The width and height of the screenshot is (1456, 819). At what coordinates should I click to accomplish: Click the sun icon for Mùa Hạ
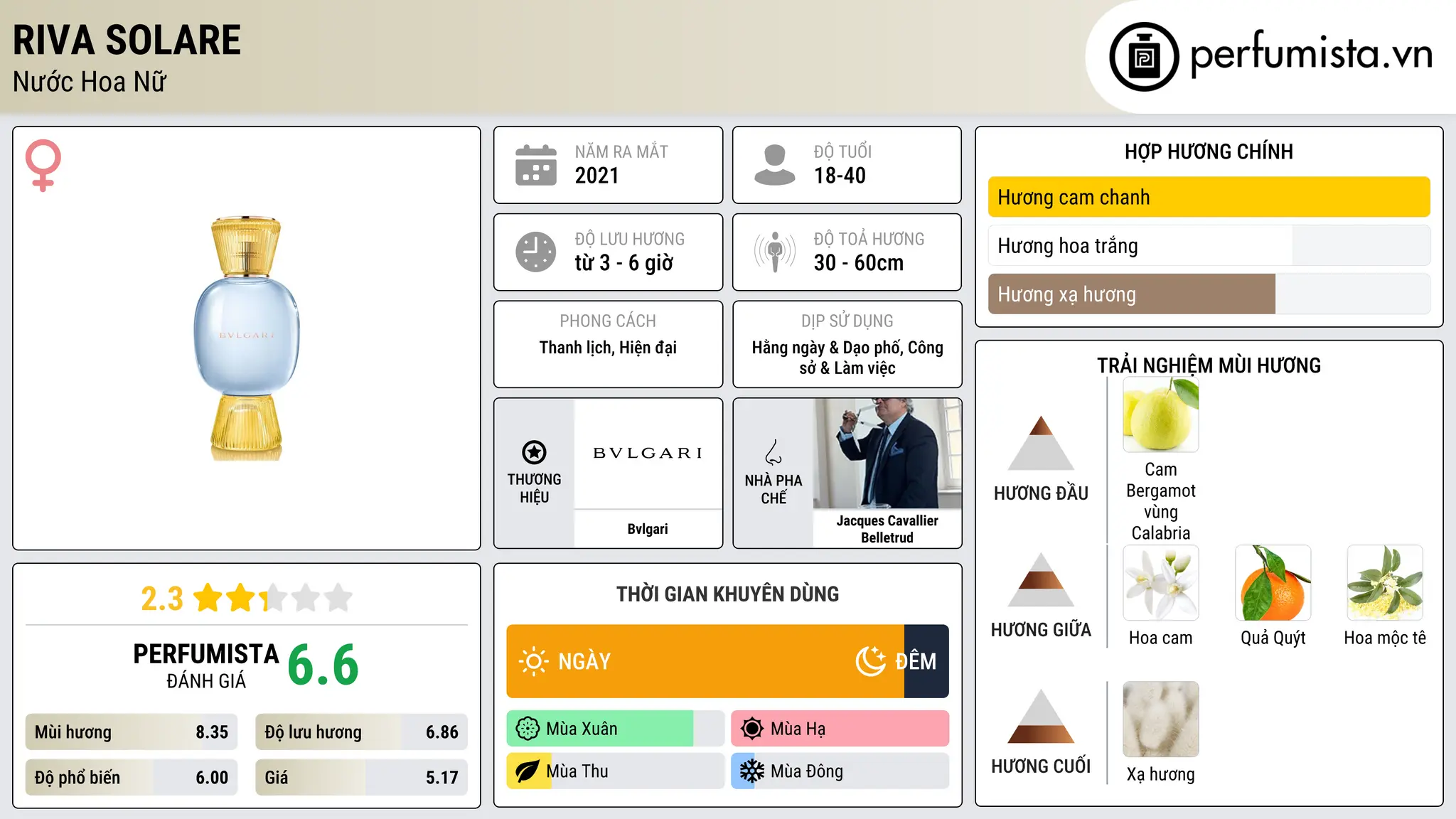pos(752,729)
